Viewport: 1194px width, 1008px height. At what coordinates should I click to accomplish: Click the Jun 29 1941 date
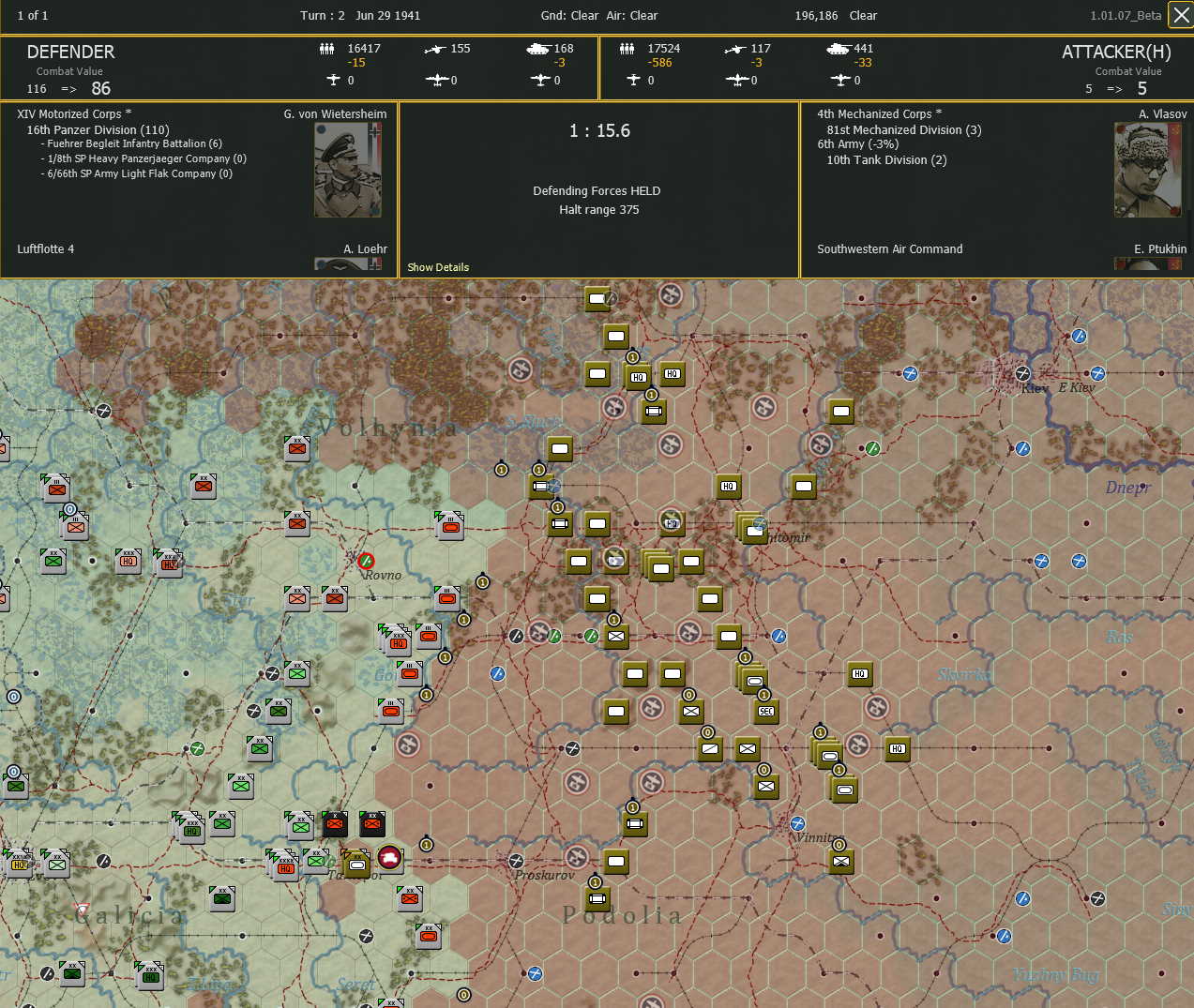click(x=387, y=16)
